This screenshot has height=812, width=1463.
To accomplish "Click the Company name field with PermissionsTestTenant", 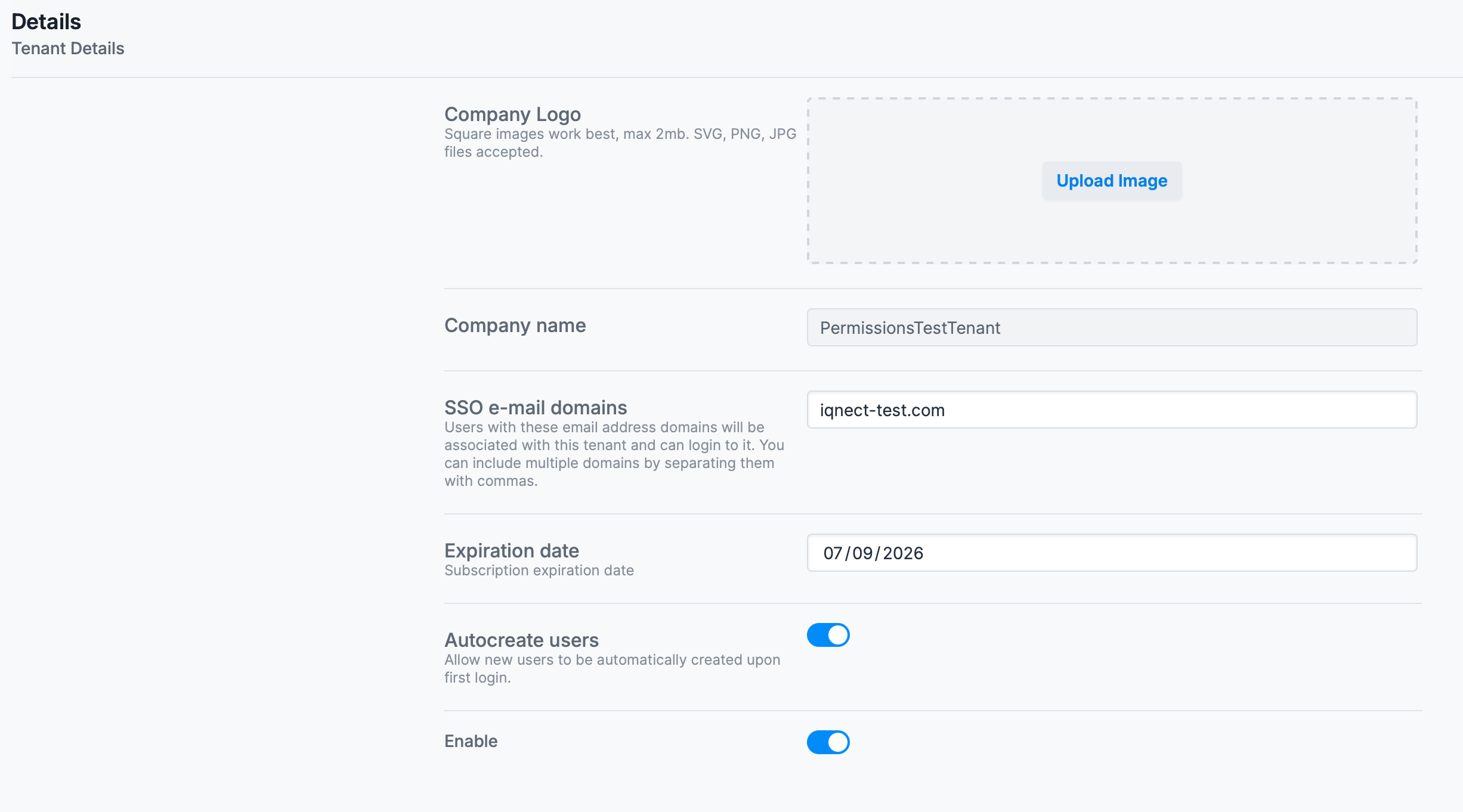I will [1112, 327].
